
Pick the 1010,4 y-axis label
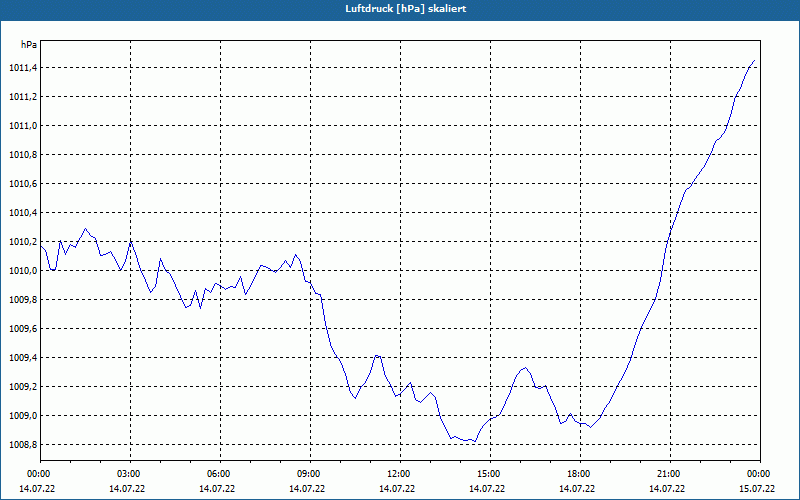pyautogui.click(x=22, y=213)
